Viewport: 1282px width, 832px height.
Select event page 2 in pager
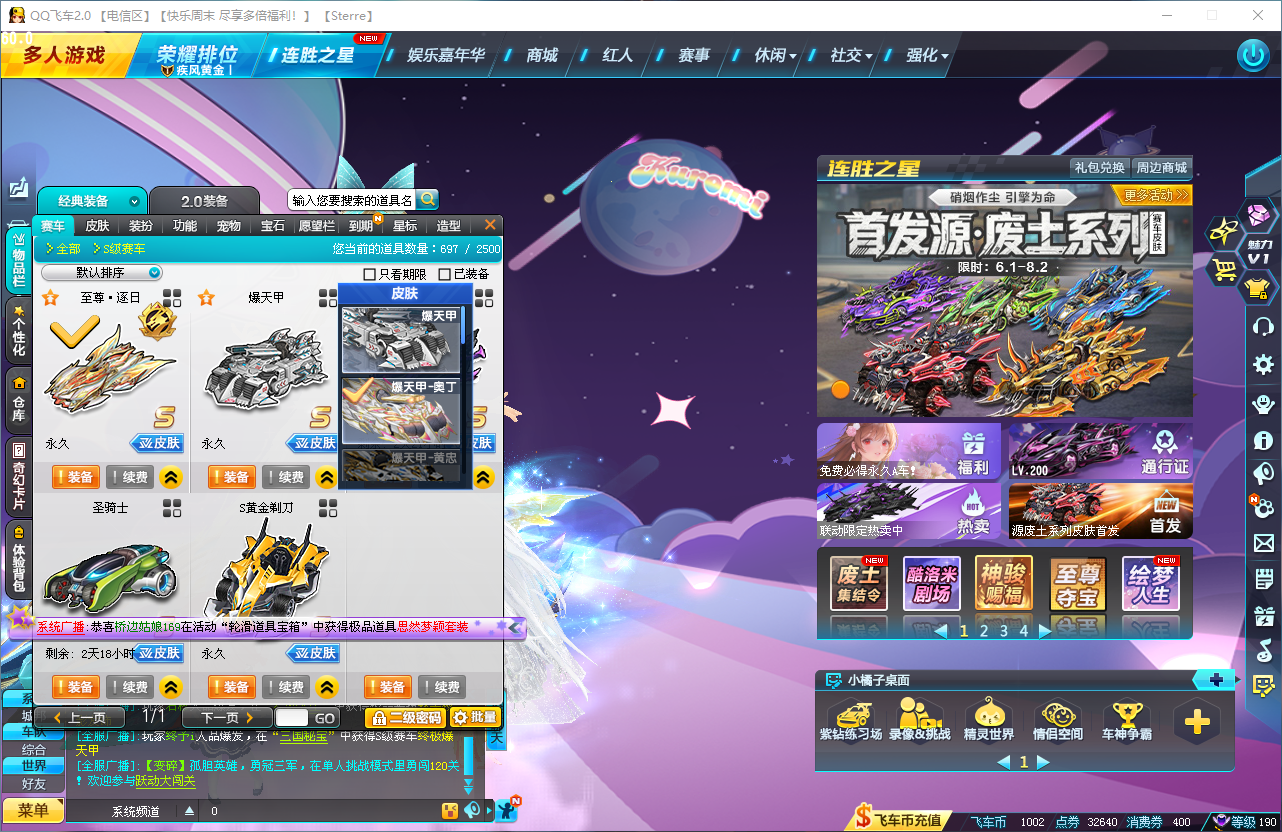pyautogui.click(x=984, y=631)
